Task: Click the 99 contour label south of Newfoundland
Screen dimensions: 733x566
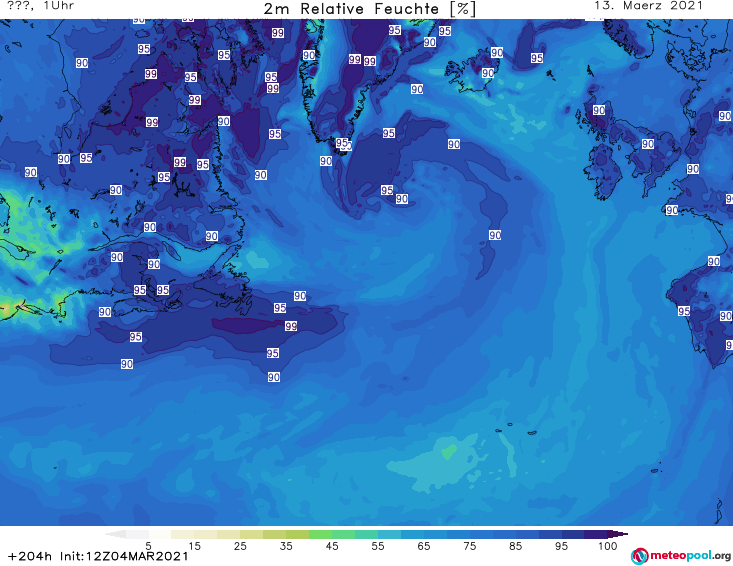Action: [291, 326]
